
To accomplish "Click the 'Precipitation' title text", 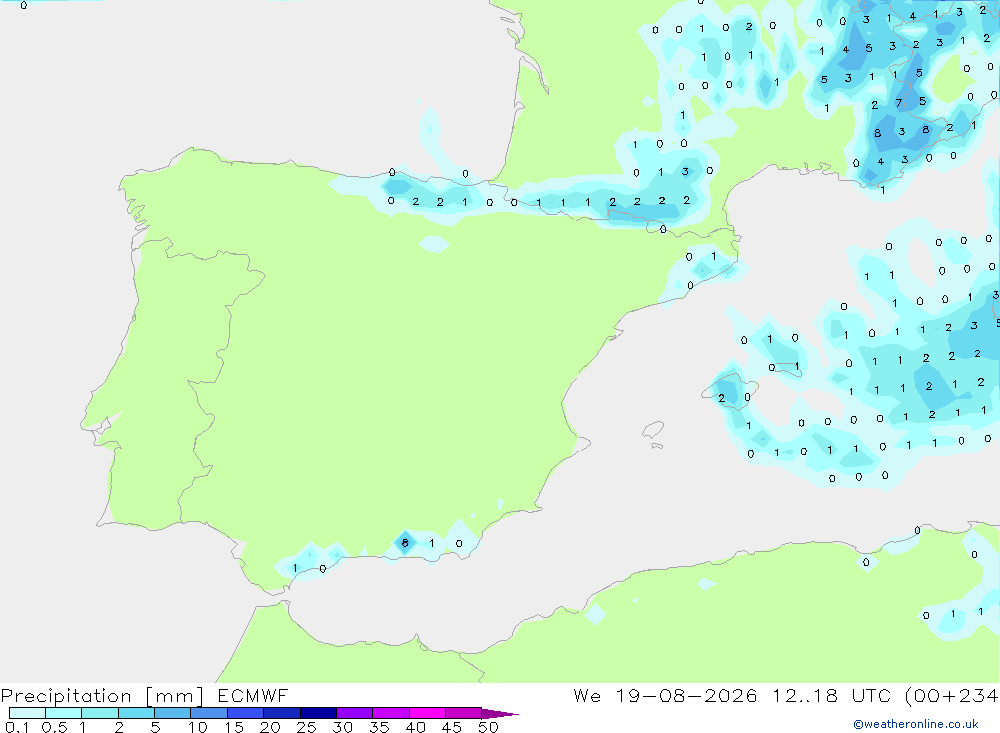I will point(66,696).
